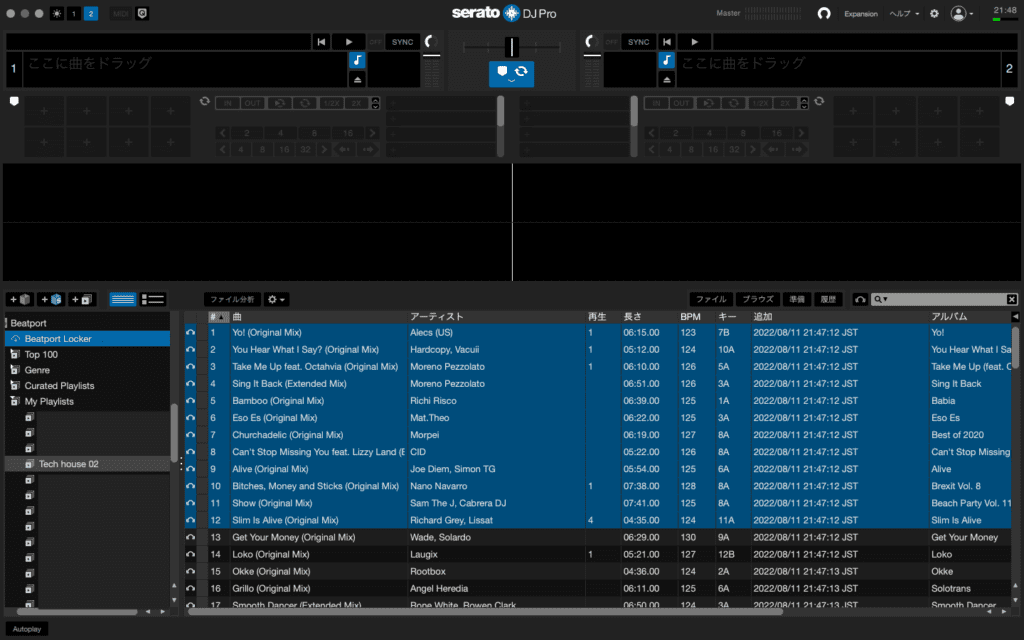This screenshot has height=640, width=1024.
Task: Play deck 2 track
Action: tap(694, 42)
